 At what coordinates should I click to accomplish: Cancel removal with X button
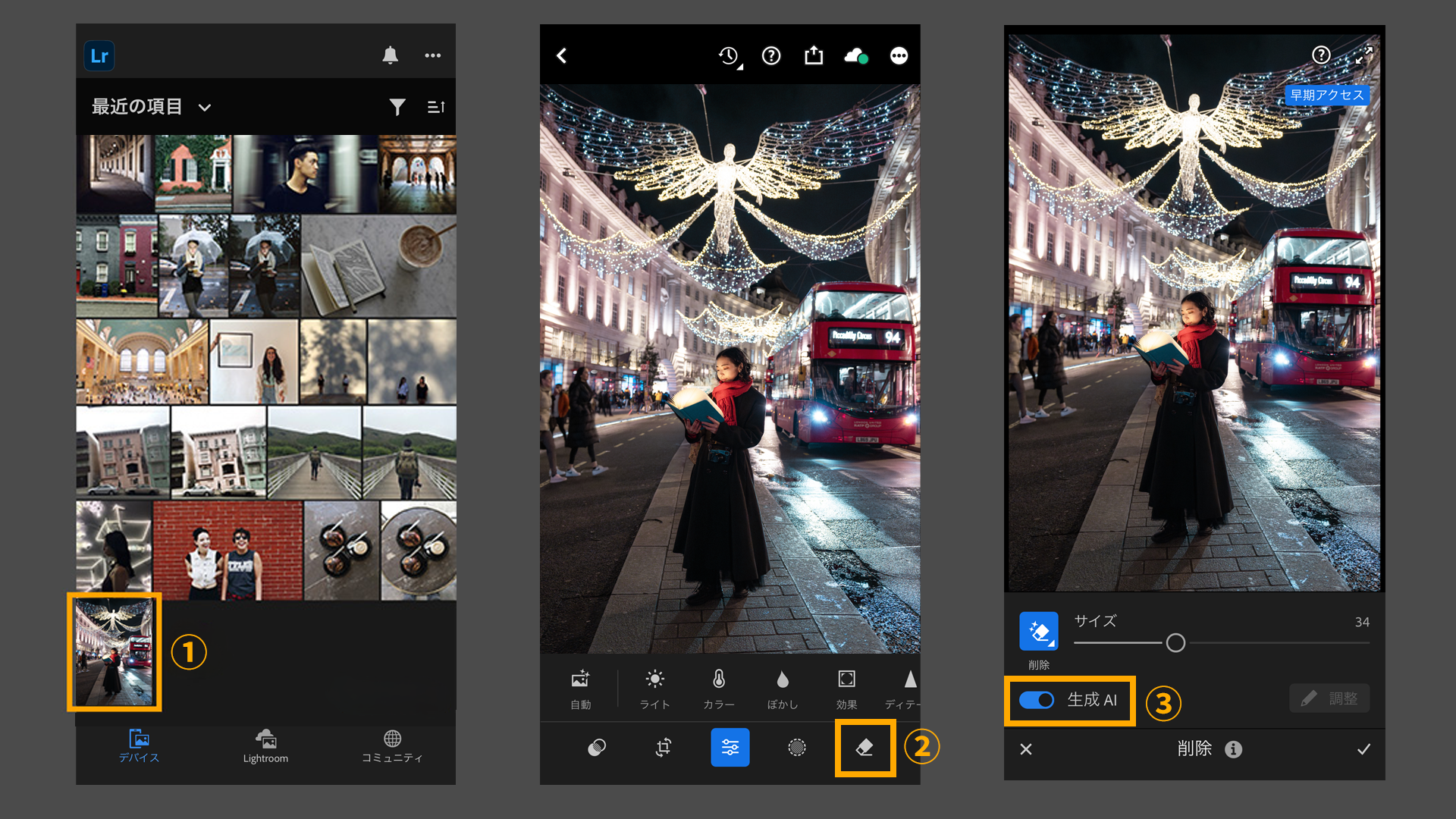point(1026,749)
